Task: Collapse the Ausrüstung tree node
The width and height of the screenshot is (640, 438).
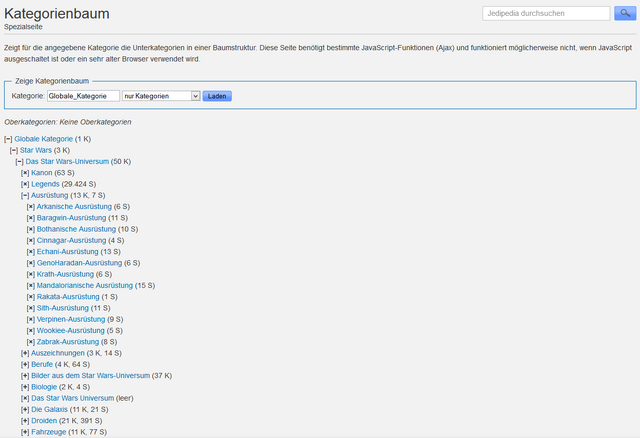Action: click(x=25, y=196)
